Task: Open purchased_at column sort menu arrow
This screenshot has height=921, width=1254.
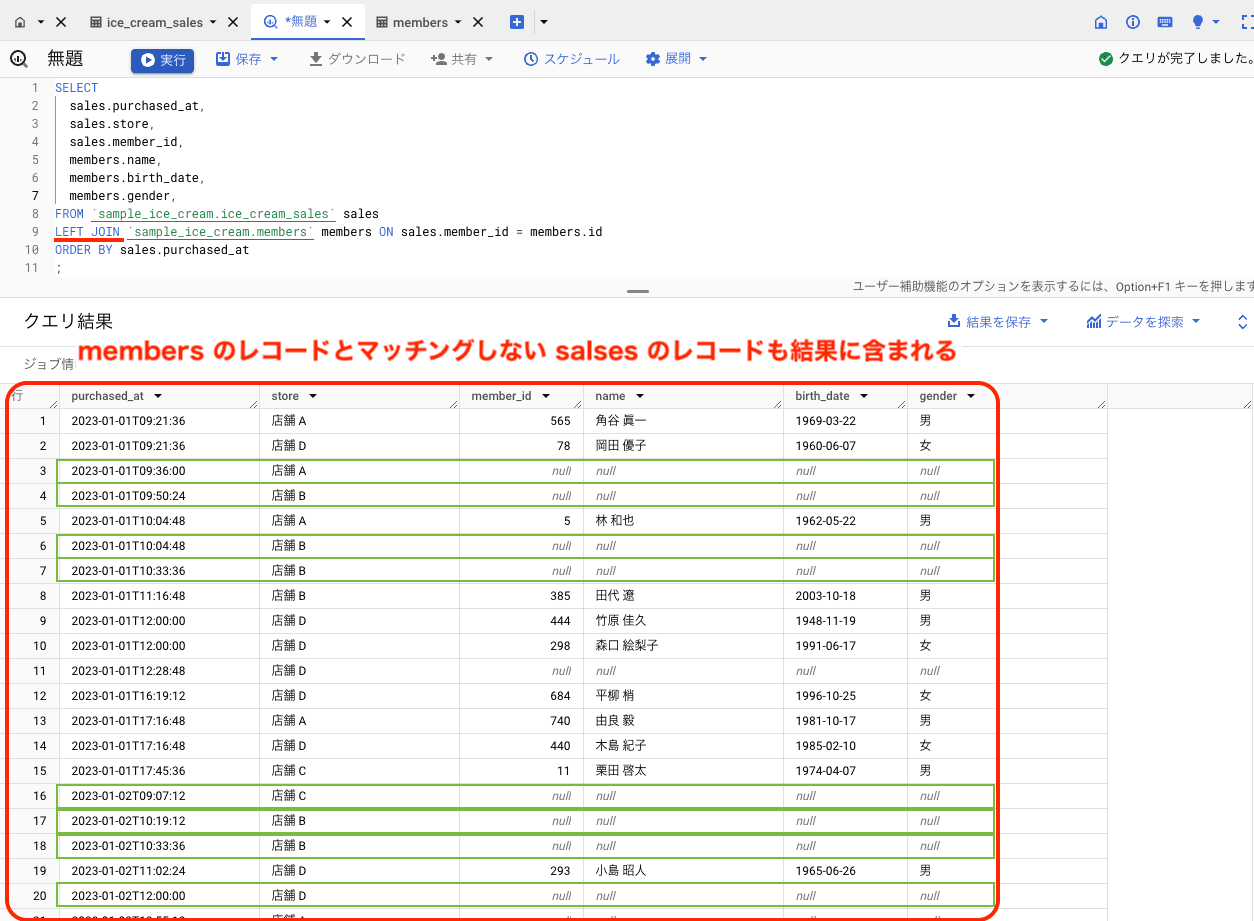Action: 158,397
